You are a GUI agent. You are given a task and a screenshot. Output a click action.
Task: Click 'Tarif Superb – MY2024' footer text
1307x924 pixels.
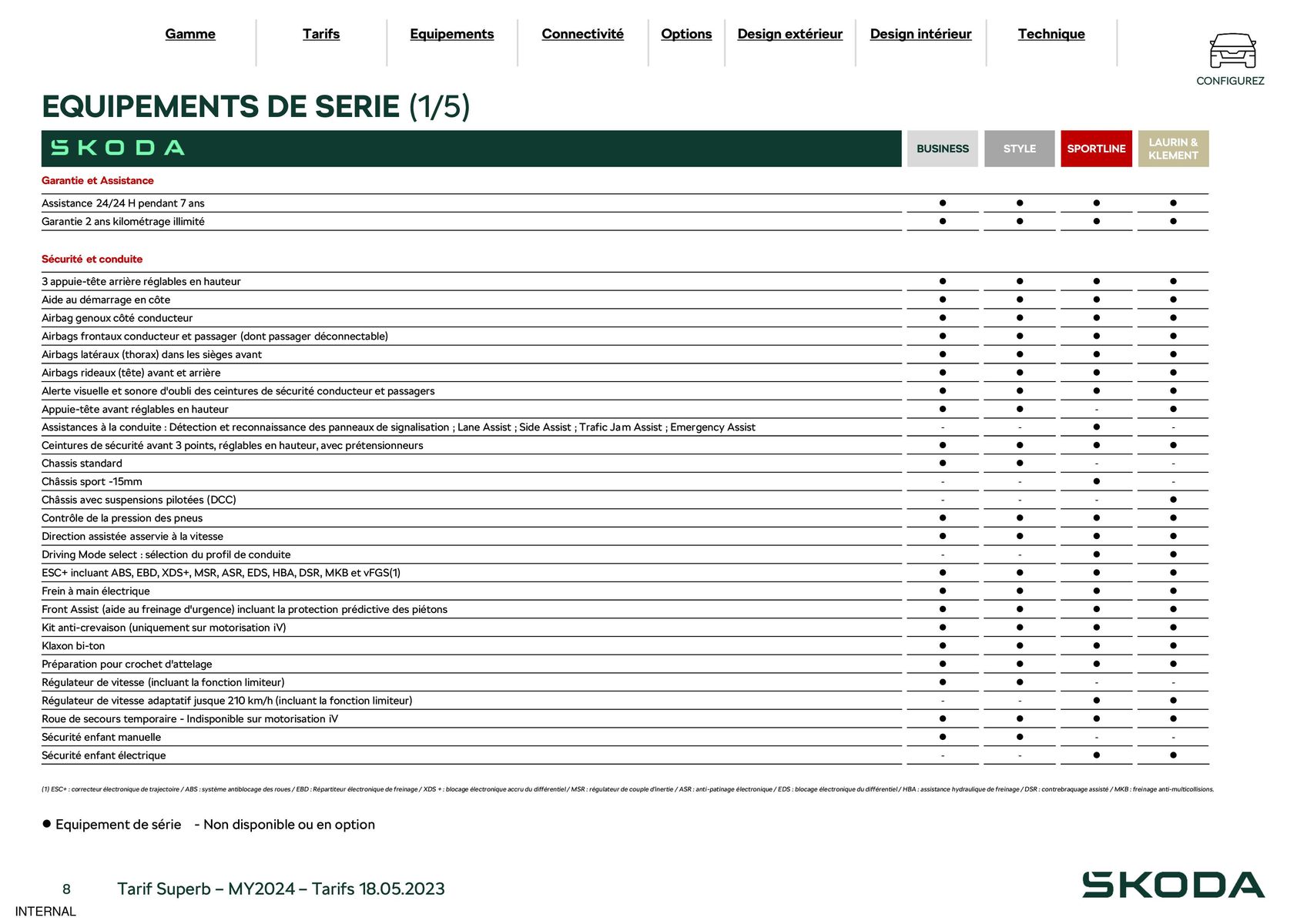281,889
